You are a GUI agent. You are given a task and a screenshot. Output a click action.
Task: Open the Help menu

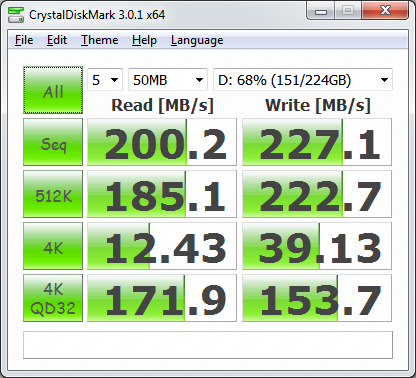144,40
